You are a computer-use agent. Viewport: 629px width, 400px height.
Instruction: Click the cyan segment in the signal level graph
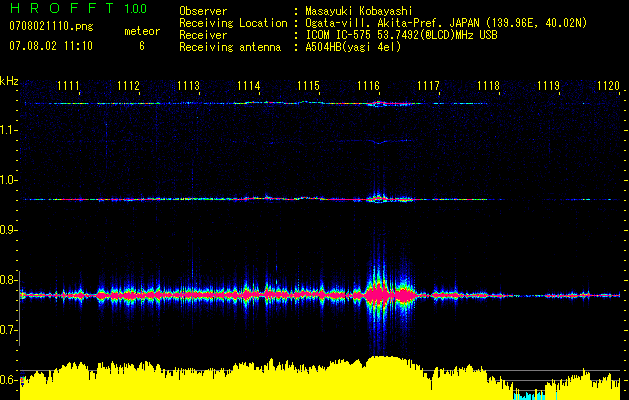click(529, 395)
